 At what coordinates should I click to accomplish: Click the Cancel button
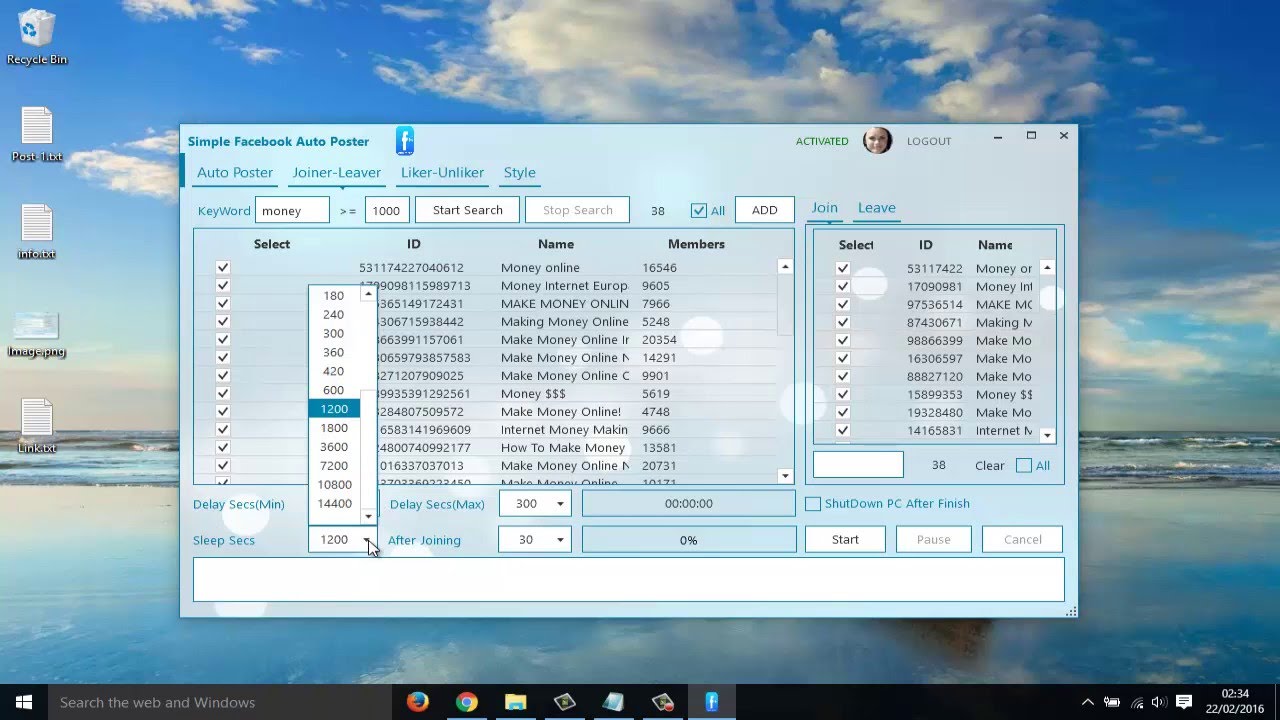coord(1022,540)
